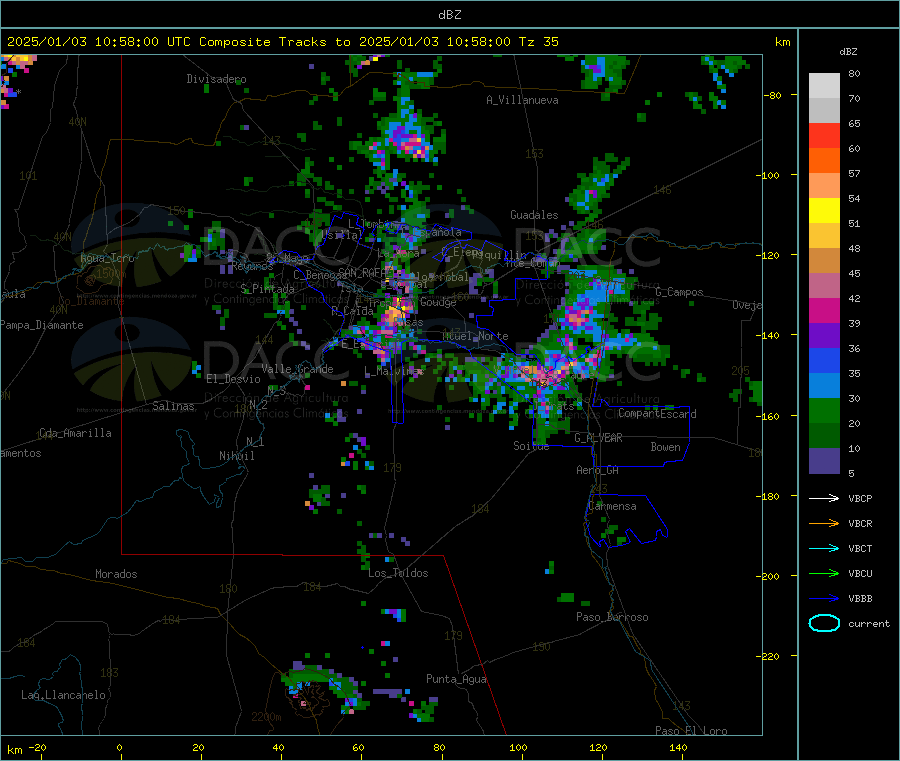
Task: Pick the light grey 70–80 dBZ band
Action: pos(824,86)
